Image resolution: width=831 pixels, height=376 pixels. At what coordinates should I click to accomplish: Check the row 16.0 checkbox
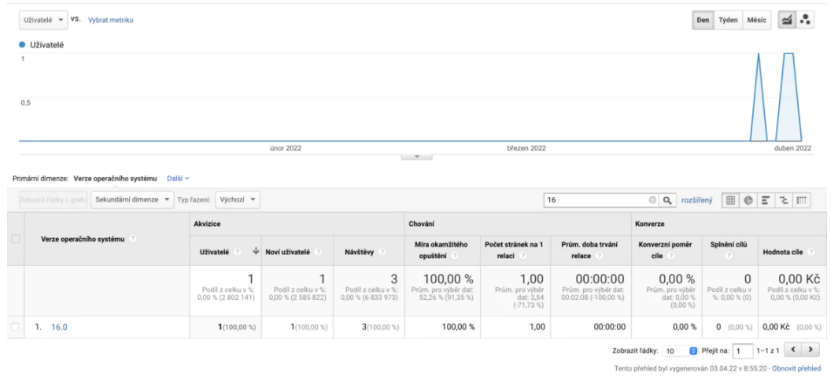point(15,327)
